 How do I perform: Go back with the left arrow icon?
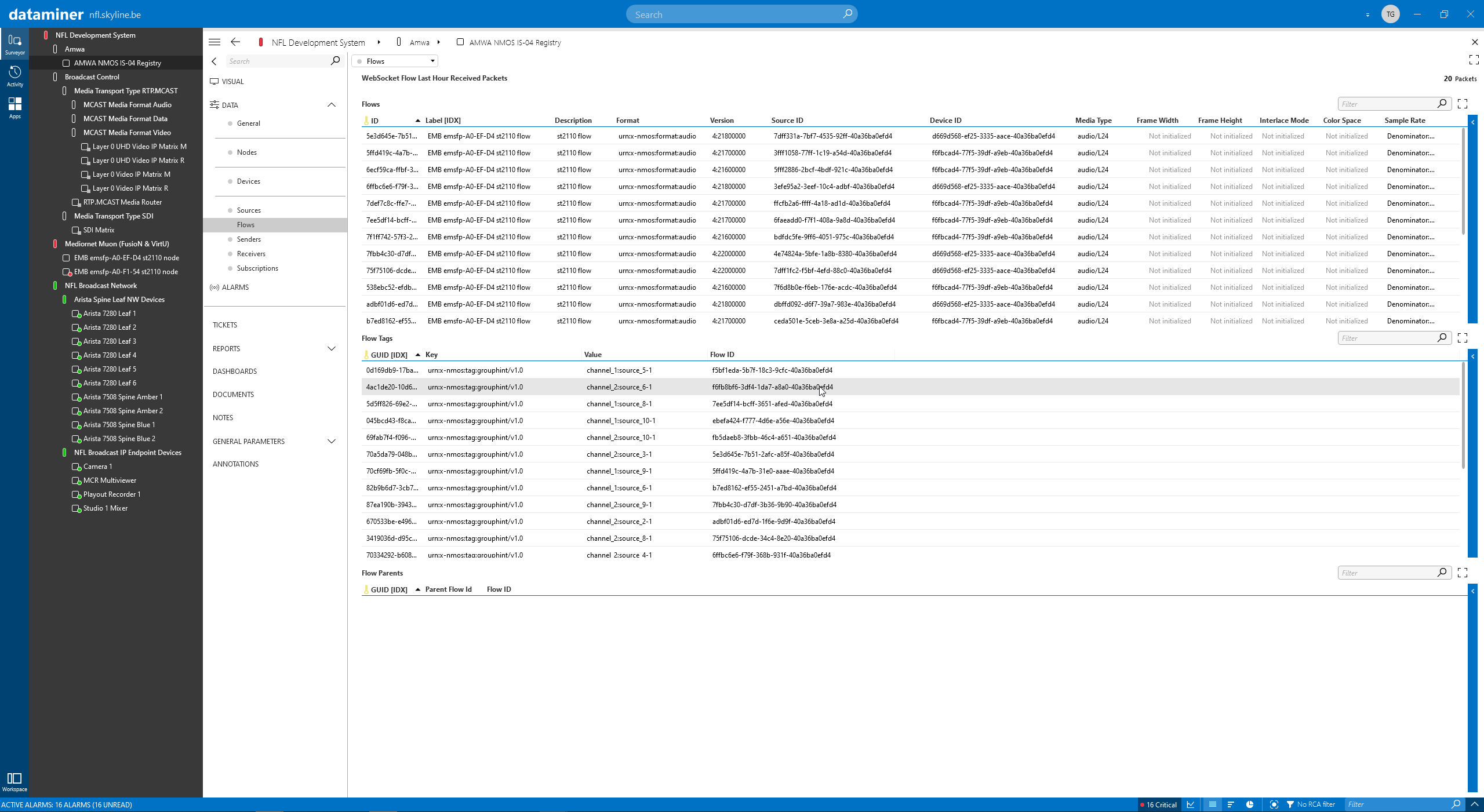235,42
